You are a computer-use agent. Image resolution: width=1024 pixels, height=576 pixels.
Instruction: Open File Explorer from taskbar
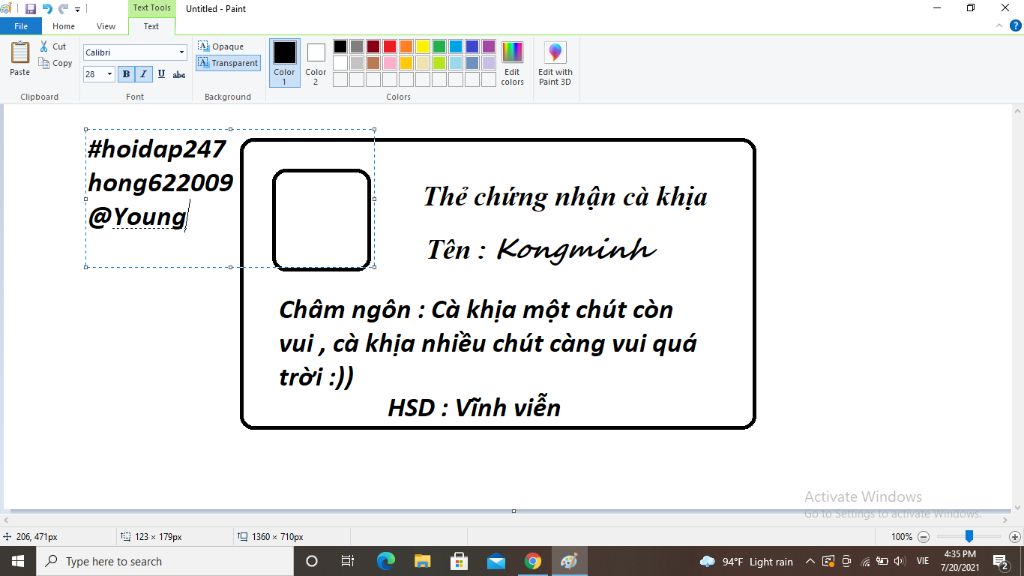tap(423, 561)
